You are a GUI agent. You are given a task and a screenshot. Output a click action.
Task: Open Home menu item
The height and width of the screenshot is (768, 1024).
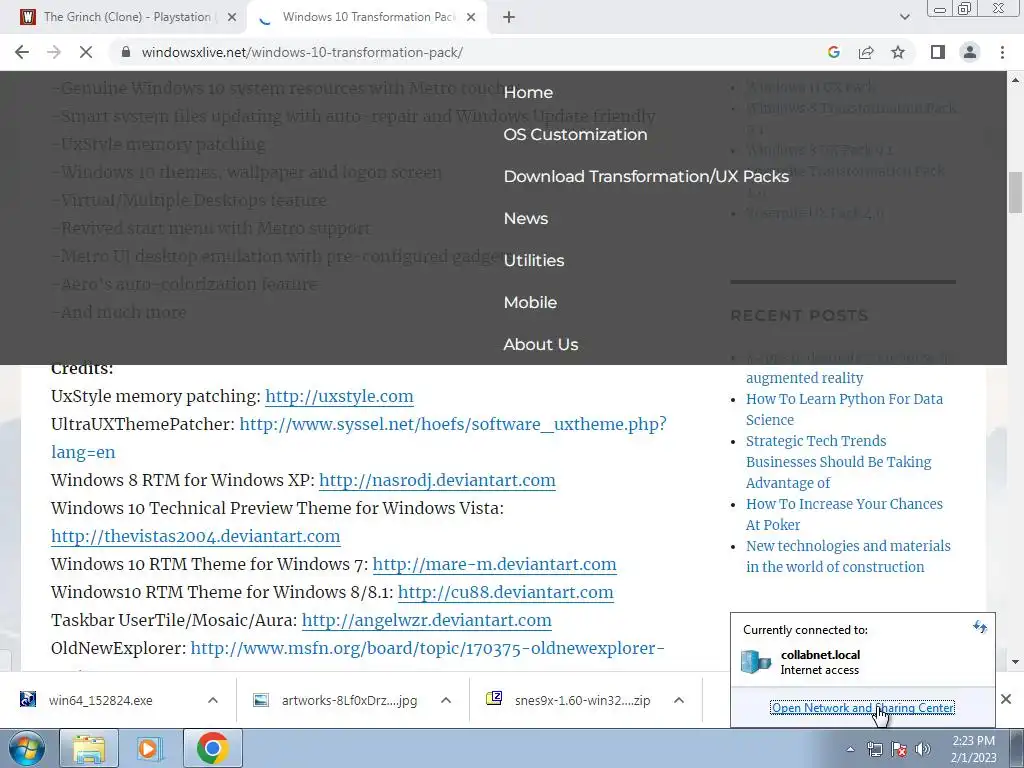(x=528, y=93)
